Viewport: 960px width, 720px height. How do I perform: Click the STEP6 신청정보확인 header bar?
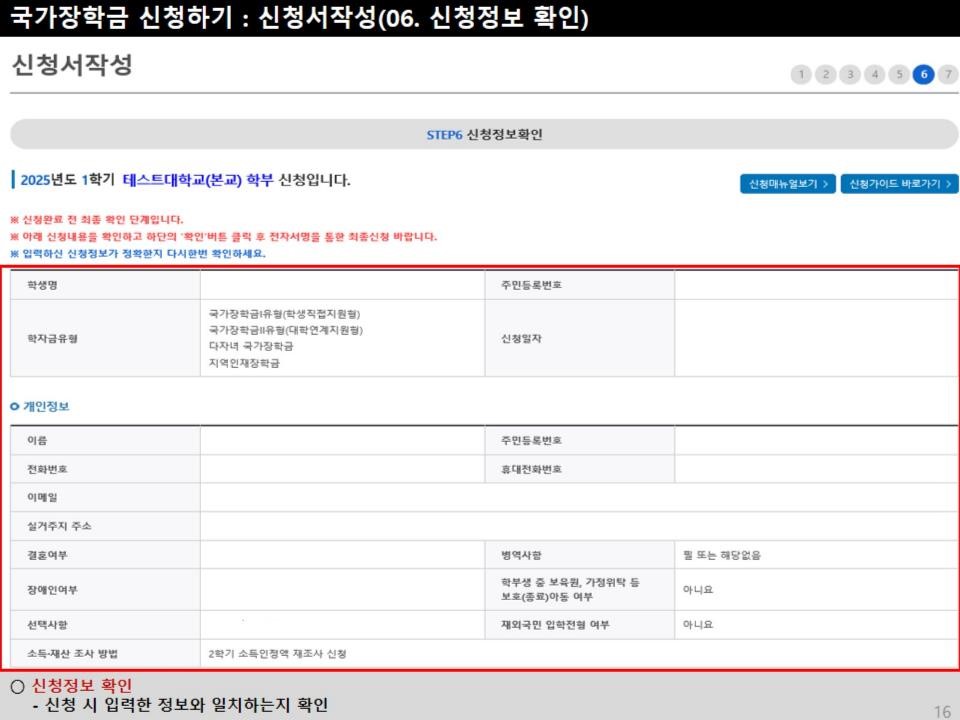[x=480, y=133]
